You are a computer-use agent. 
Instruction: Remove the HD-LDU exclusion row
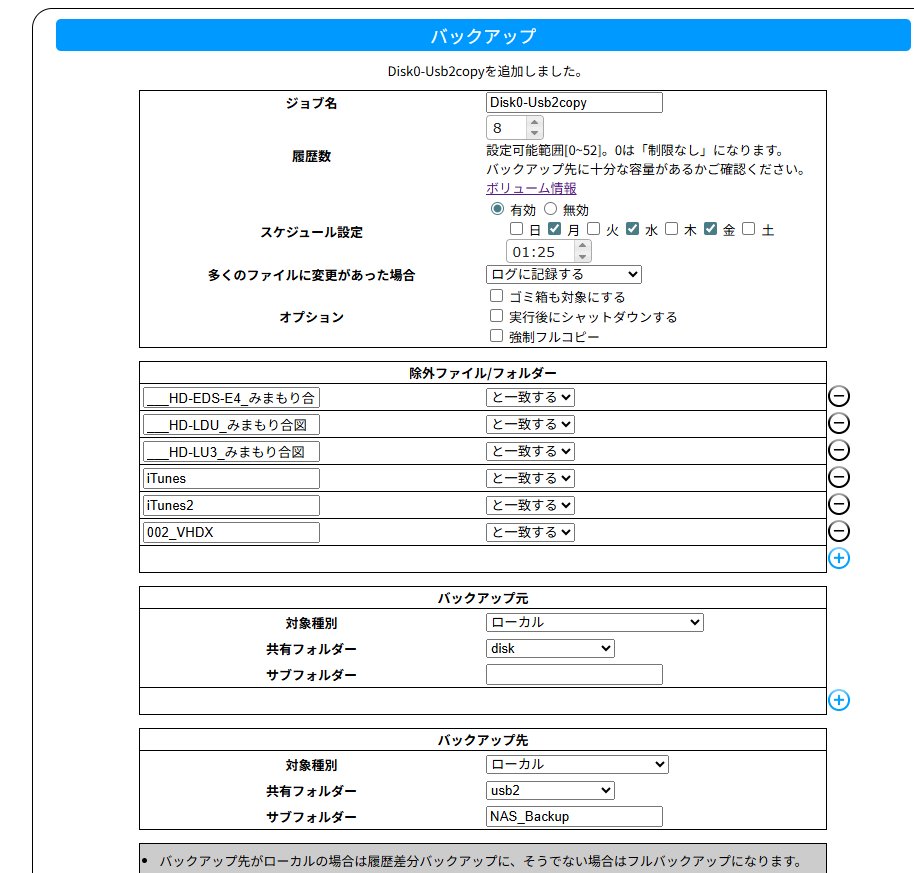[x=839, y=424]
